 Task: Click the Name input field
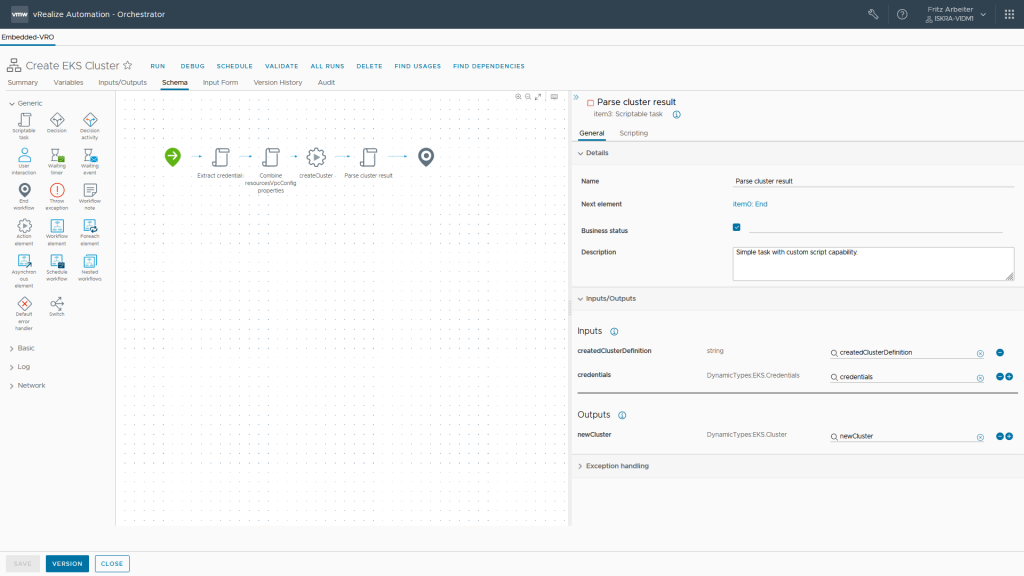[873, 182]
